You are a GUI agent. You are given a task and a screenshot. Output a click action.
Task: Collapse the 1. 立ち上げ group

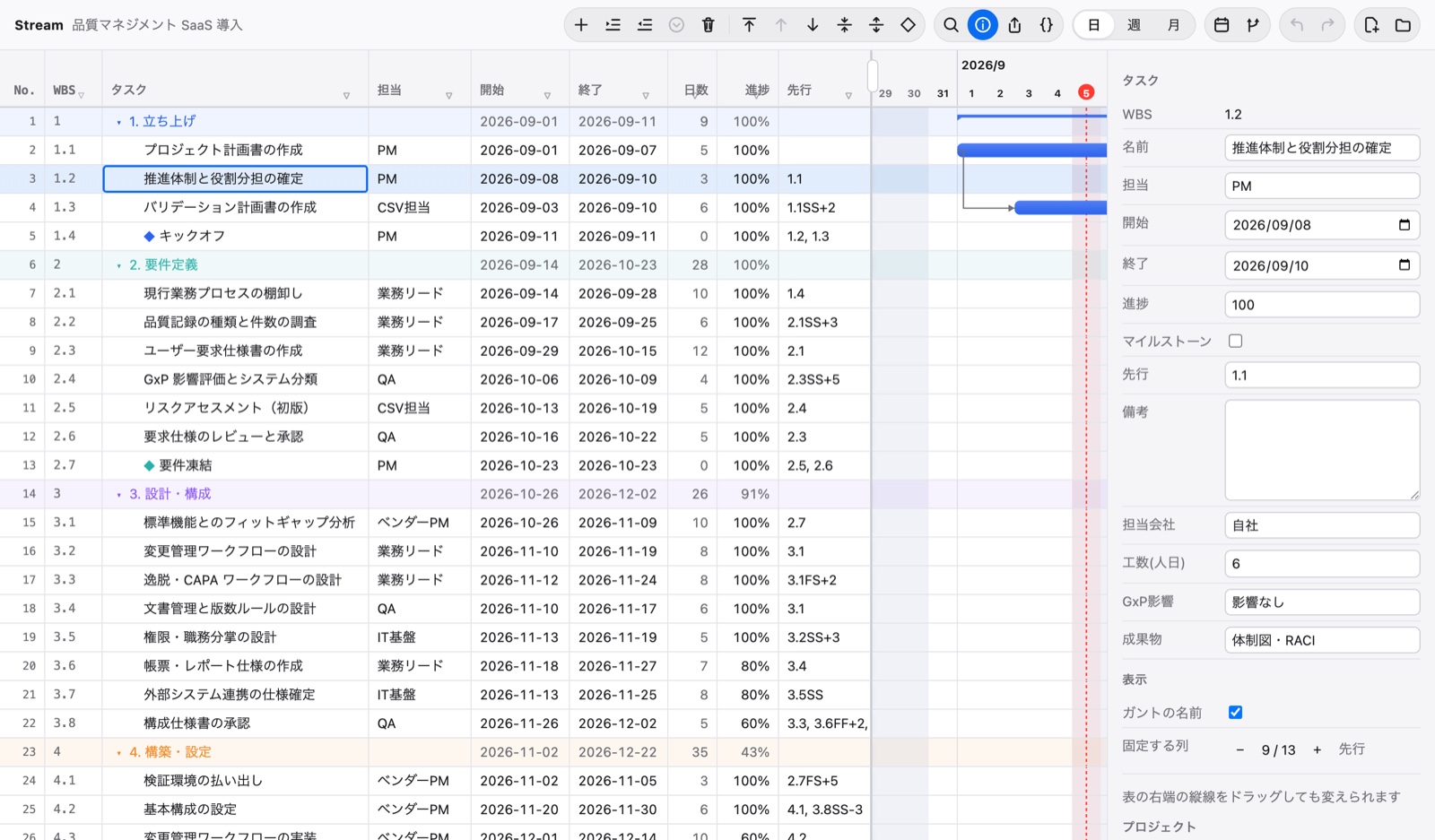pos(118,122)
